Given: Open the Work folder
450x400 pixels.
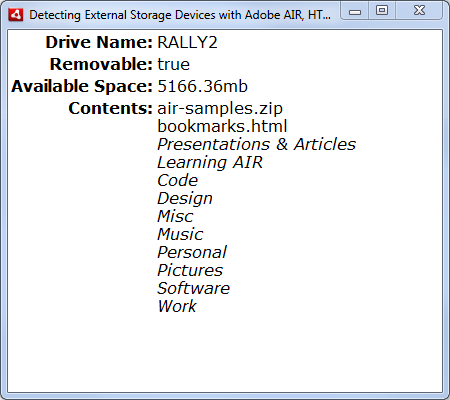Looking at the screenshot, I should (177, 306).
